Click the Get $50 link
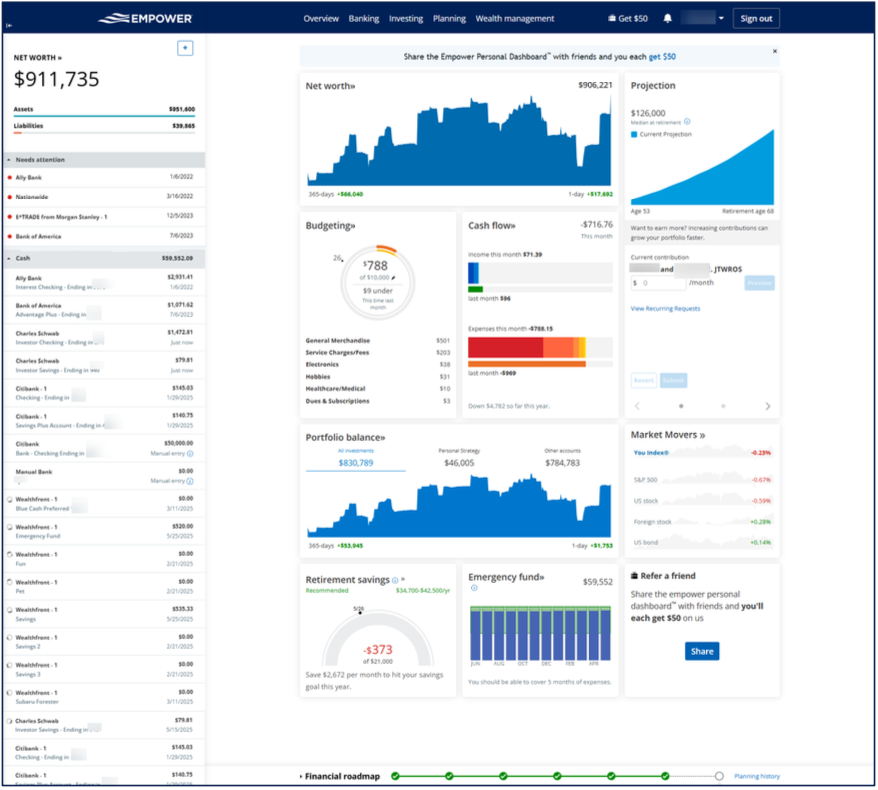Viewport: 878px width, 790px height. (x=633, y=18)
